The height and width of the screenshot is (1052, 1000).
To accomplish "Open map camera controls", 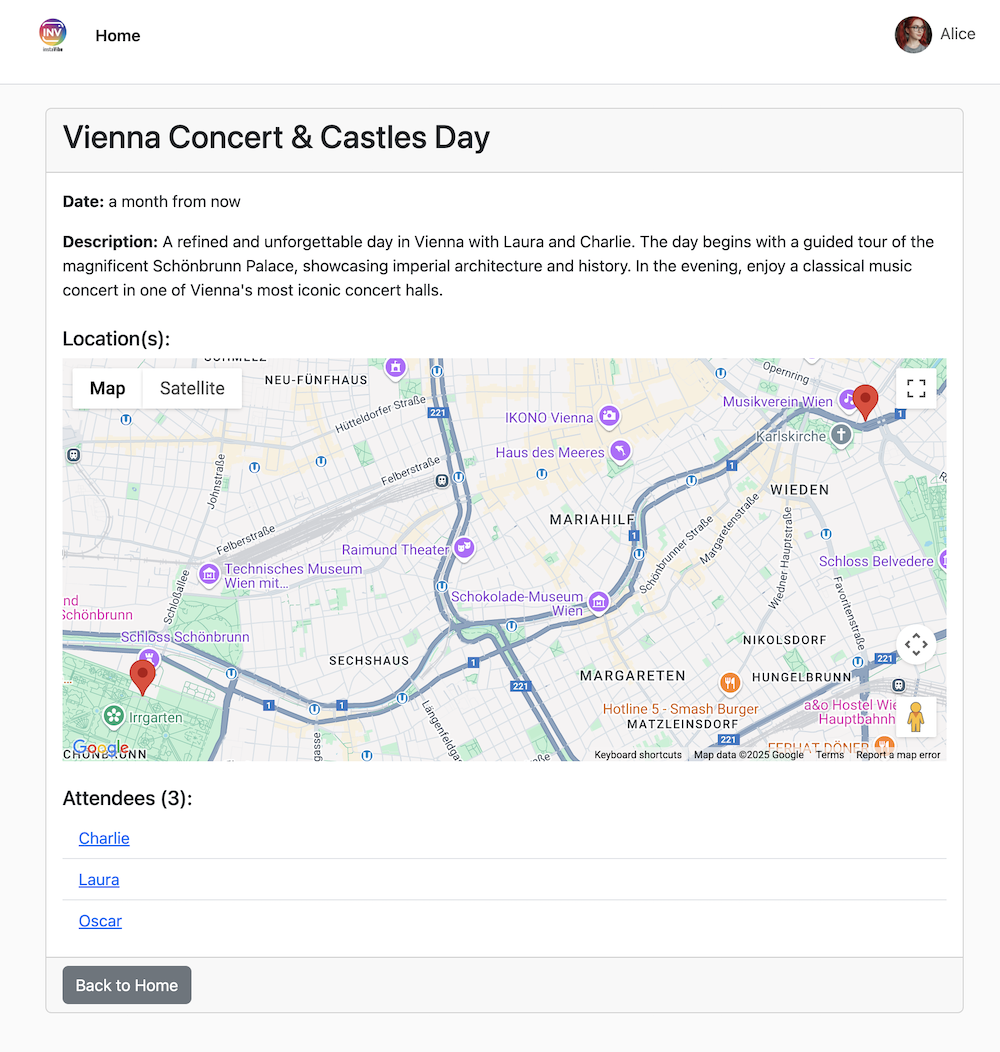I will (916, 645).
